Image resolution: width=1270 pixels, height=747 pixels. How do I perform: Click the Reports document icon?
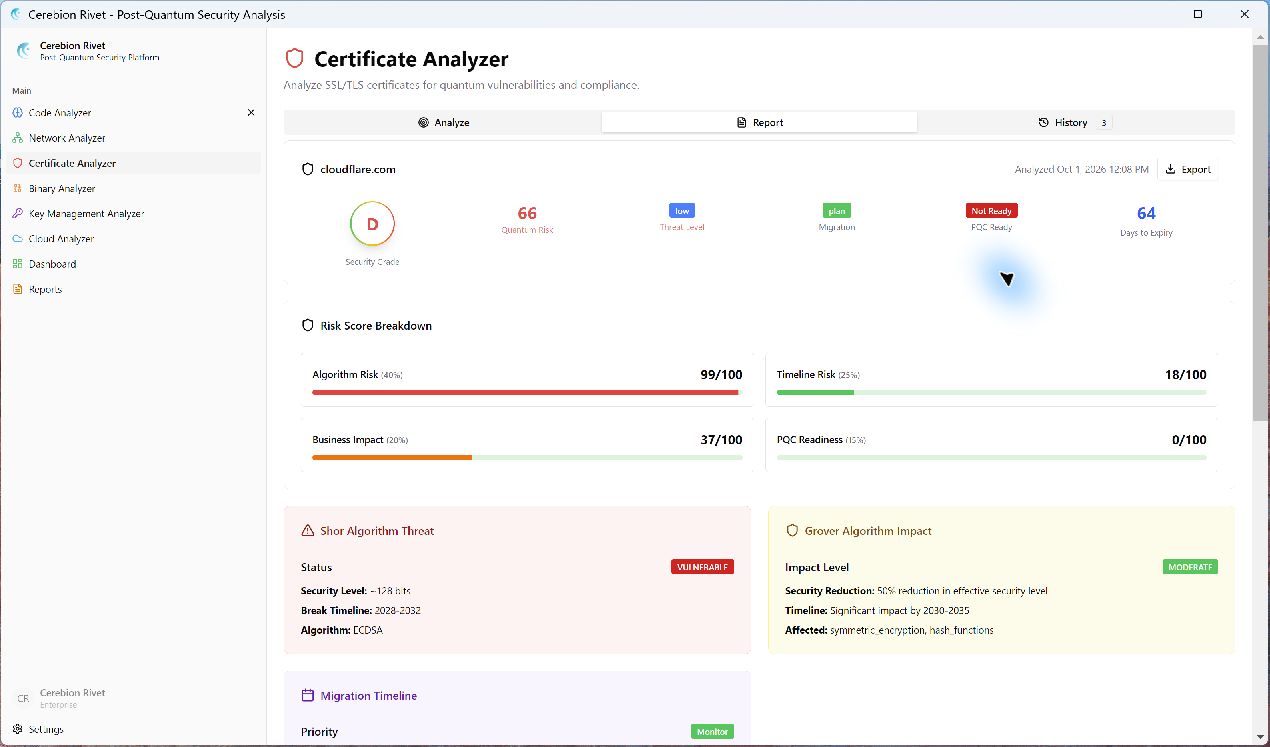coord(18,289)
